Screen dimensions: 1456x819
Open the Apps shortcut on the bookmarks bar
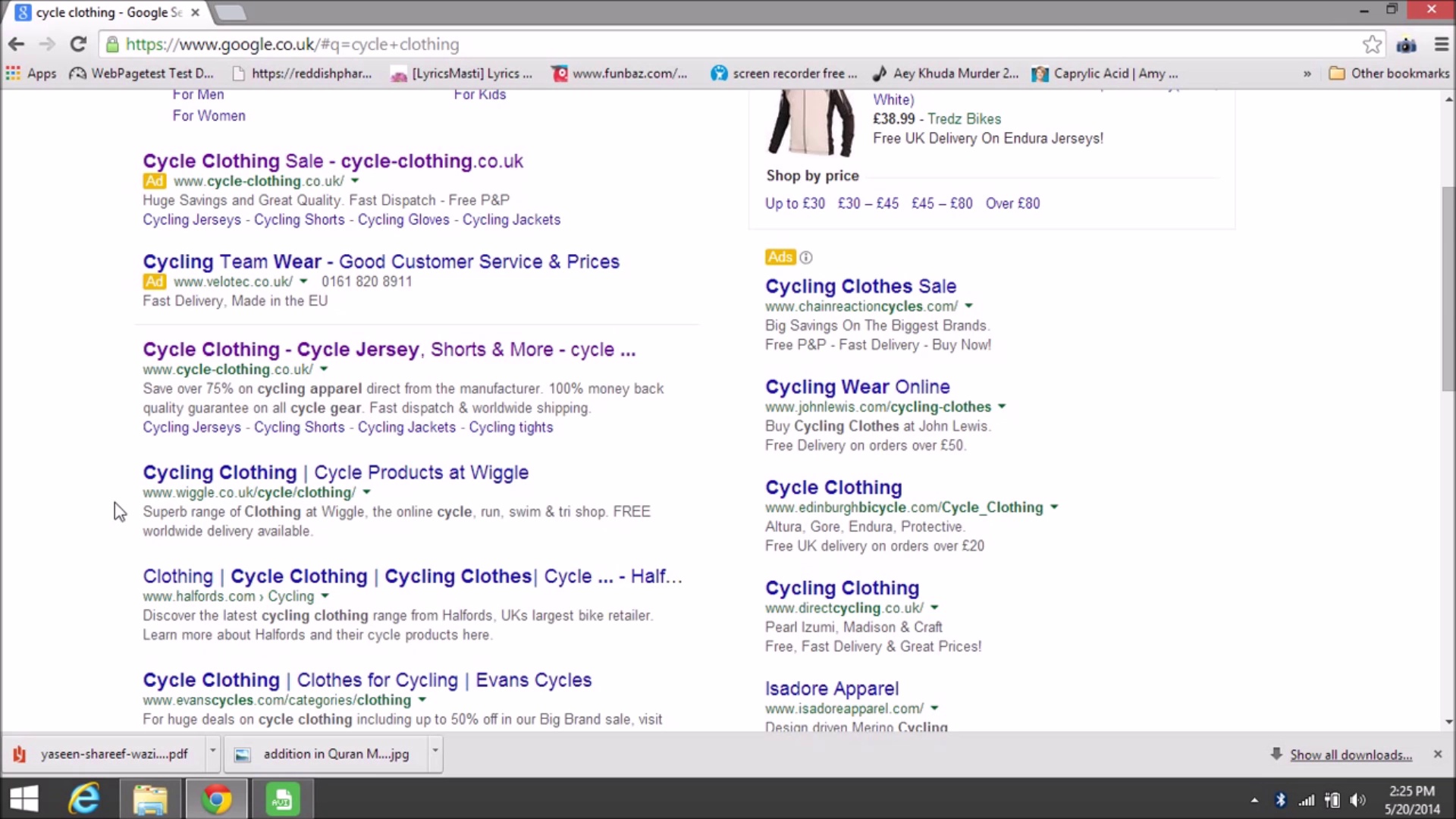pyautogui.click(x=31, y=73)
